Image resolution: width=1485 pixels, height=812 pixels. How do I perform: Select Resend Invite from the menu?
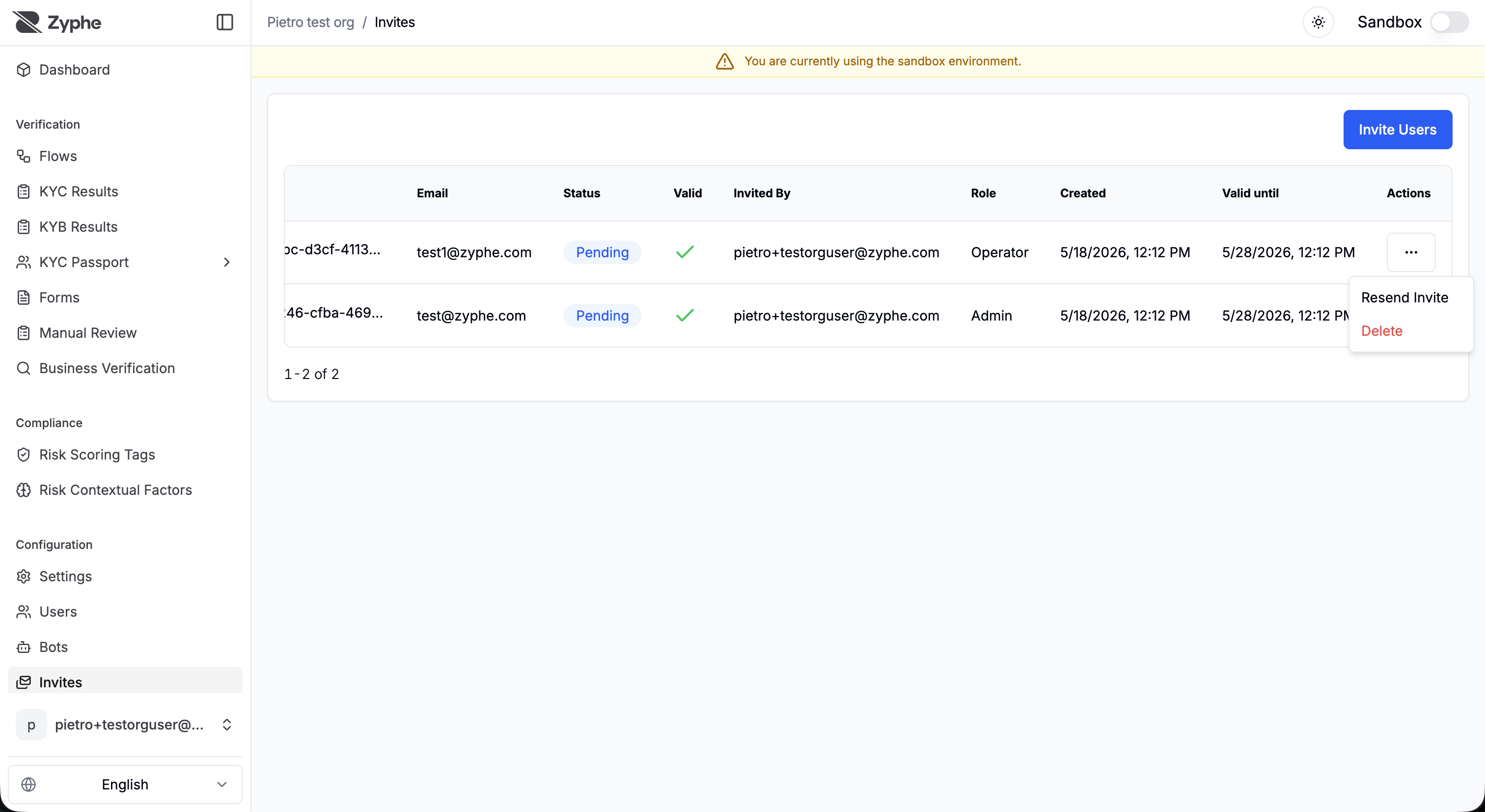tap(1405, 298)
